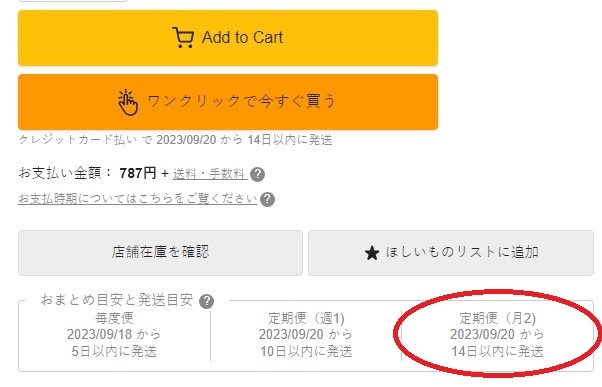Click ほしいものリストに追加 button
The width and height of the screenshot is (602, 387).
click(x=451, y=253)
